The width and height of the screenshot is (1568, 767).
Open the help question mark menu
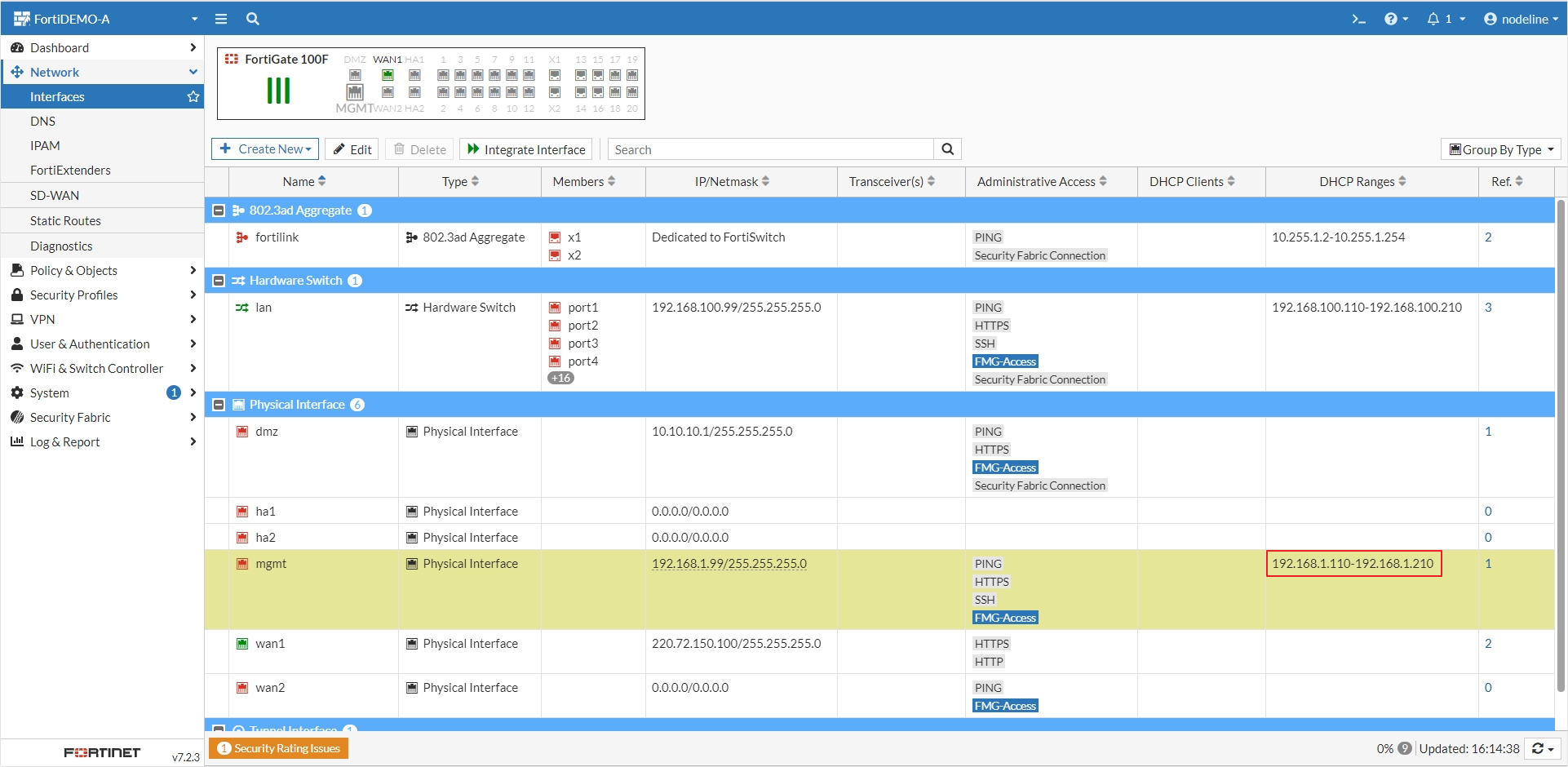coord(1396,19)
